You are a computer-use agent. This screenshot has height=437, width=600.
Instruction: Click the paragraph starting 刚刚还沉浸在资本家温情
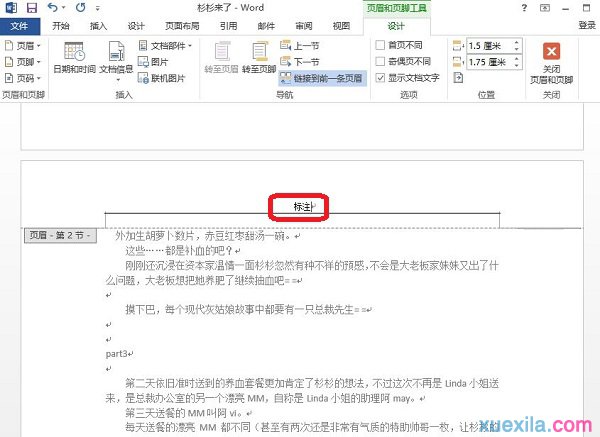coord(312,266)
